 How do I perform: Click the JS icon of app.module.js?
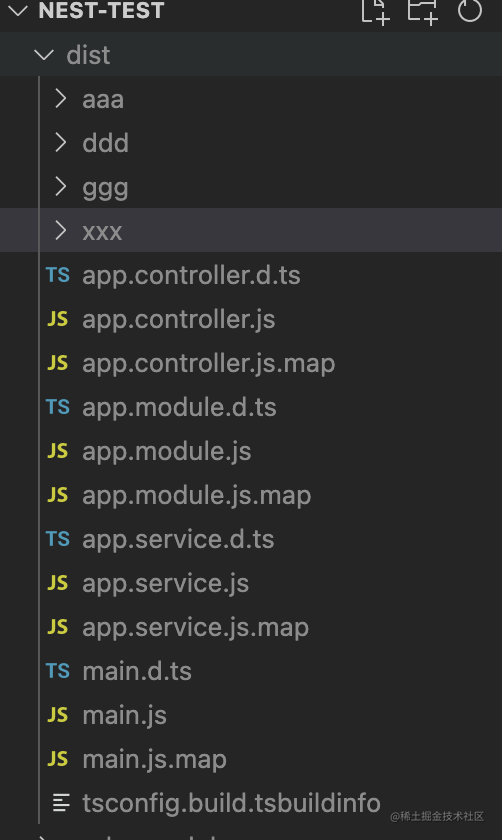[x=58, y=451]
